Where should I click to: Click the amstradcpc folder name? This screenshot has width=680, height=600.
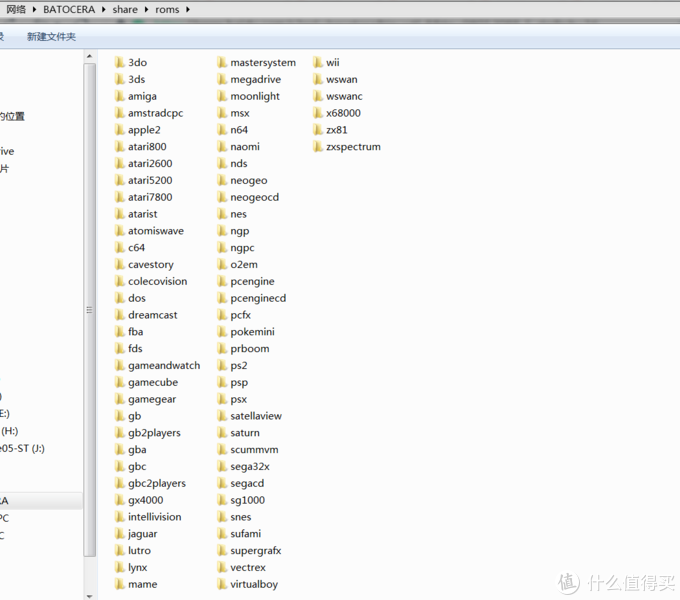click(156, 113)
